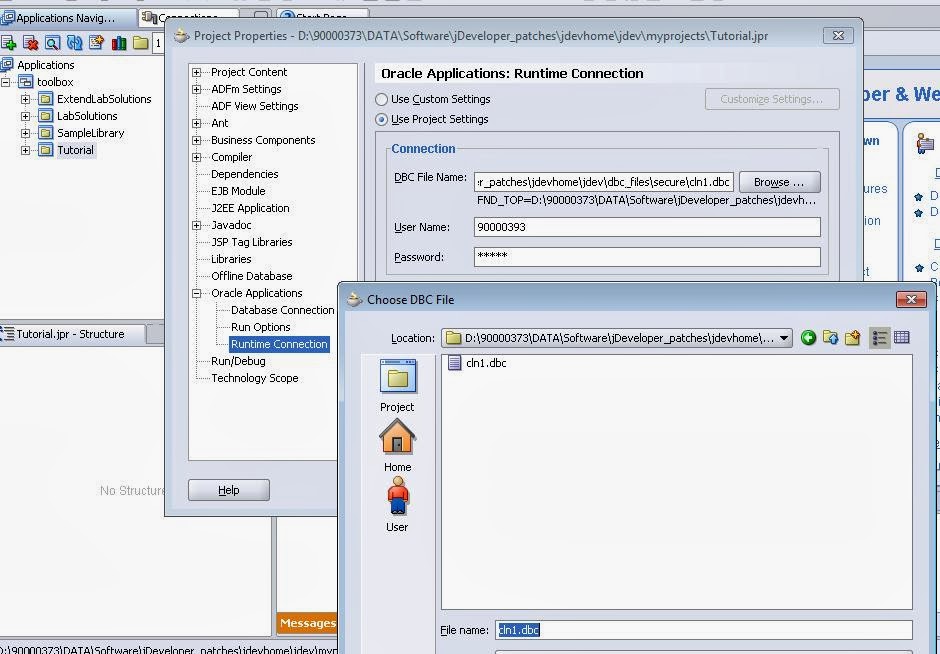Expand Business Components node
Screen dimensions: 940x654
point(196,140)
